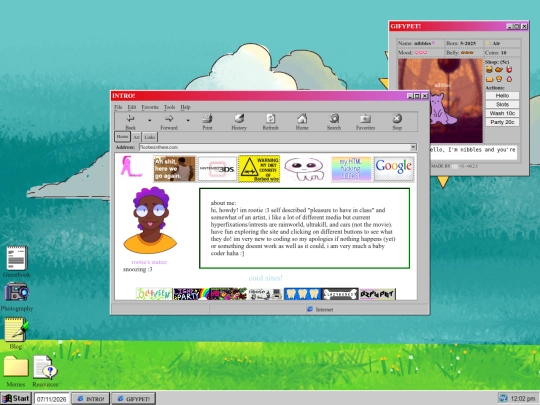Screen dimensions: 540x405
Task: Open the Favorite menu
Action: tap(150, 107)
